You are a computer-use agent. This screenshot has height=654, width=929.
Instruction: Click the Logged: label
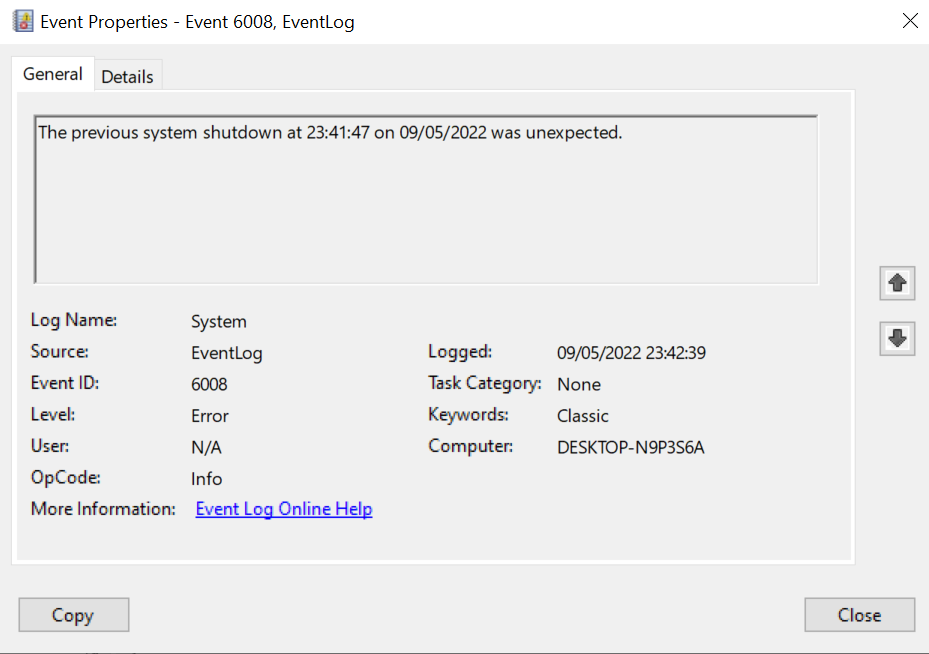click(x=460, y=352)
